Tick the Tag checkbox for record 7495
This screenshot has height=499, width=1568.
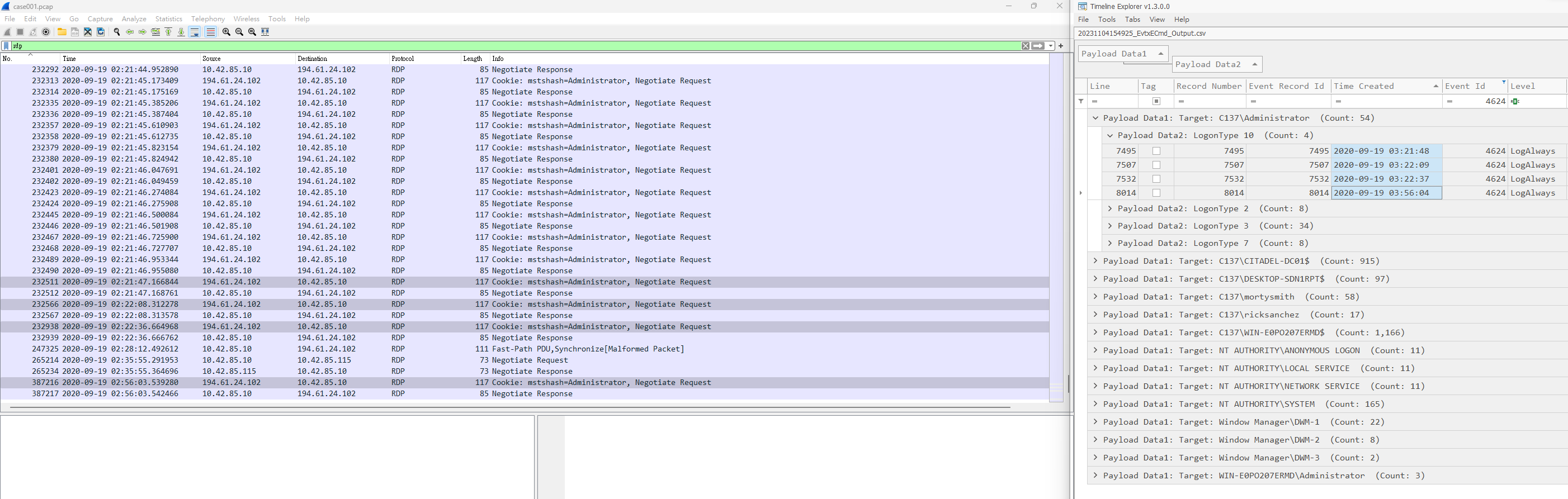(1156, 151)
